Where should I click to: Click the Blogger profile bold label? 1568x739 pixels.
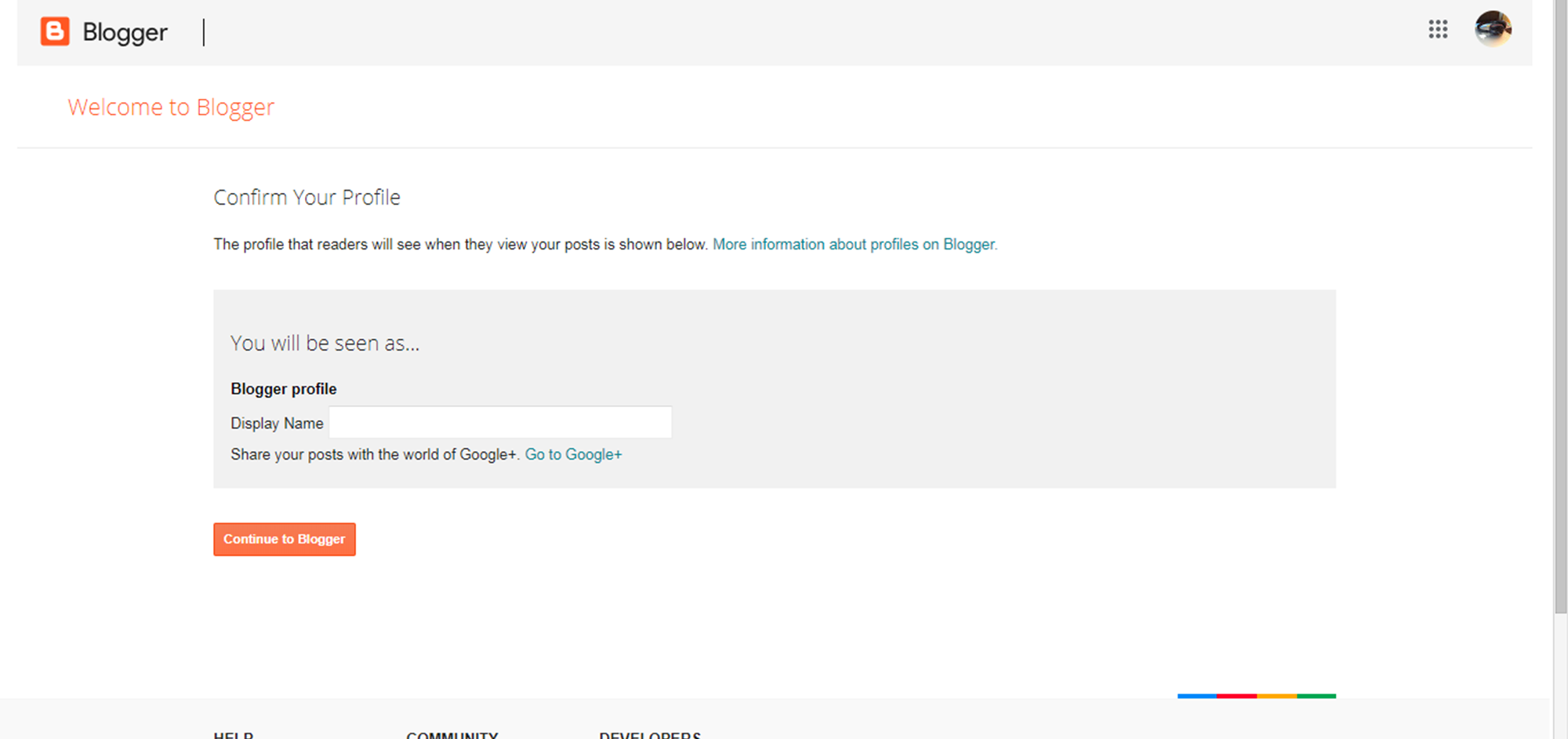[283, 388]
